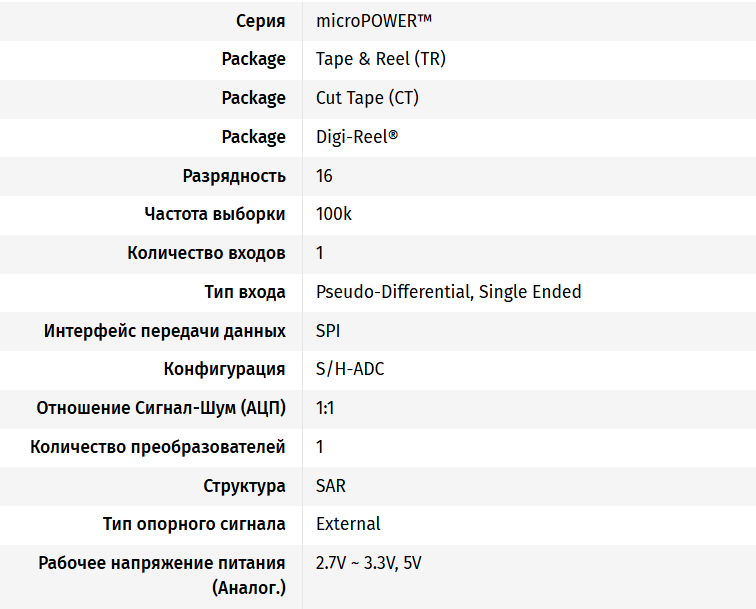Screen dimensions: 756x609
Task: Click the Тип входа label
Action: click(245, 292)
